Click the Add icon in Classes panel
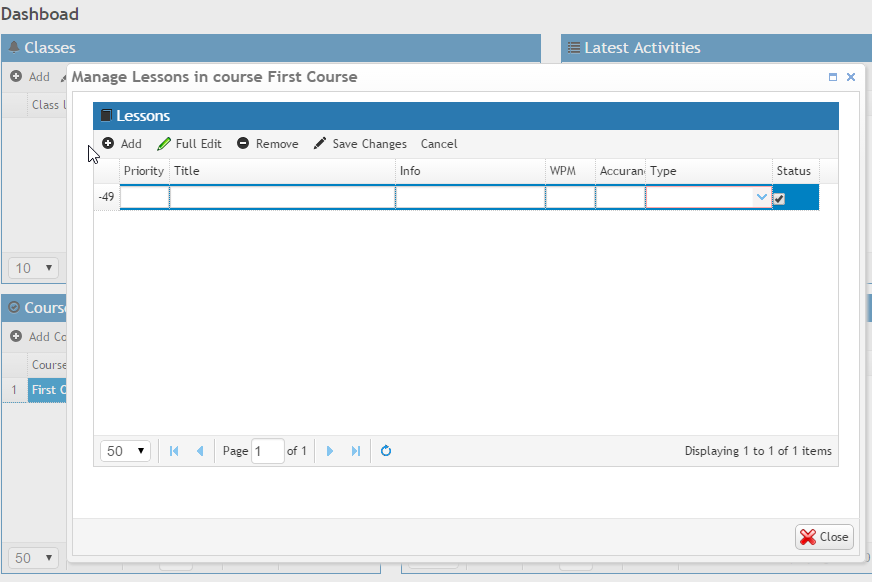Viewport: 872px width, 582px height. (16, 76)
